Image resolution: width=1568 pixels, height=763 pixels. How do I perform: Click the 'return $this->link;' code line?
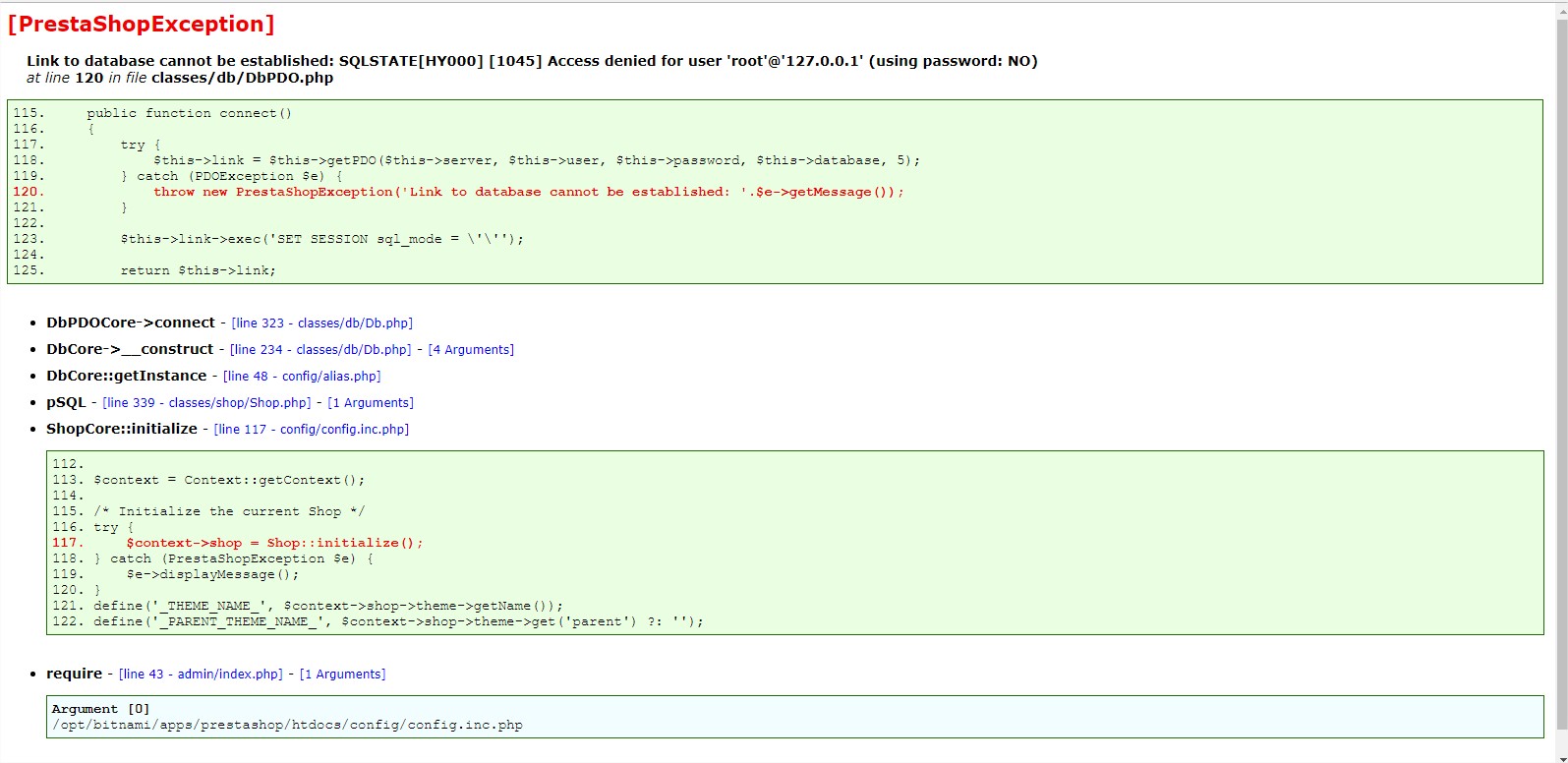click(199, 270)
